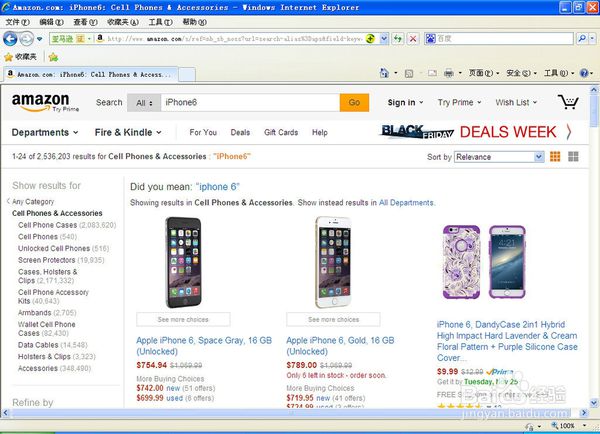Click the "iphone 6" did you mean link
This screenshot has height=434, width=600.
tap(217, 187)
